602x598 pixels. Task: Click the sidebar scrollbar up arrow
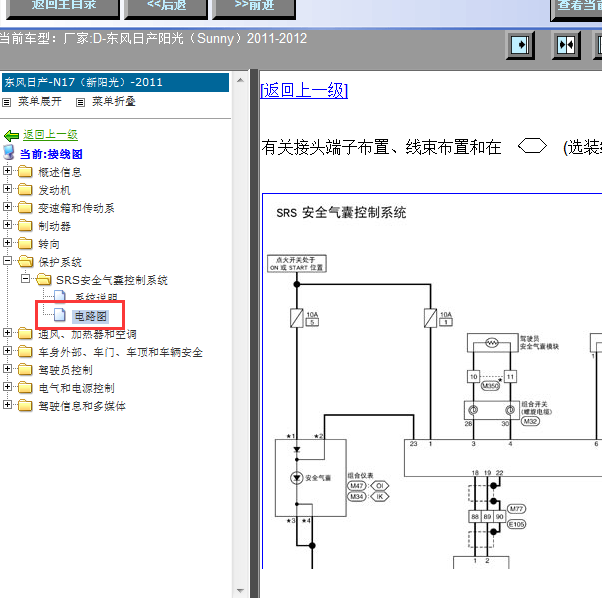point(240,80)
